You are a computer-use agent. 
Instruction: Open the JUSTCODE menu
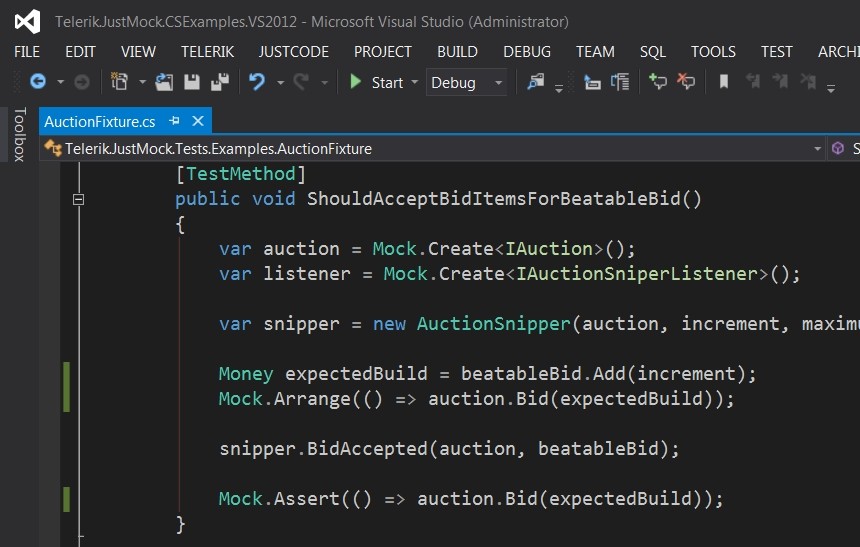[293, 52]
